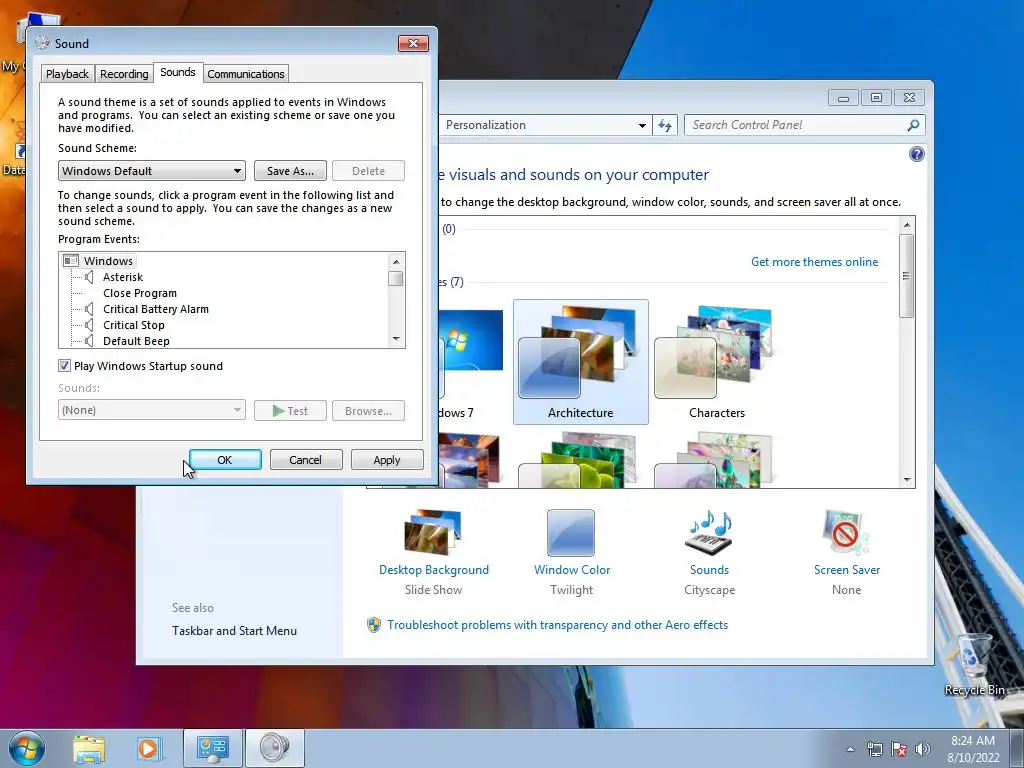Launch Windows Media Player from the taskbar

(x=148, y=749)
